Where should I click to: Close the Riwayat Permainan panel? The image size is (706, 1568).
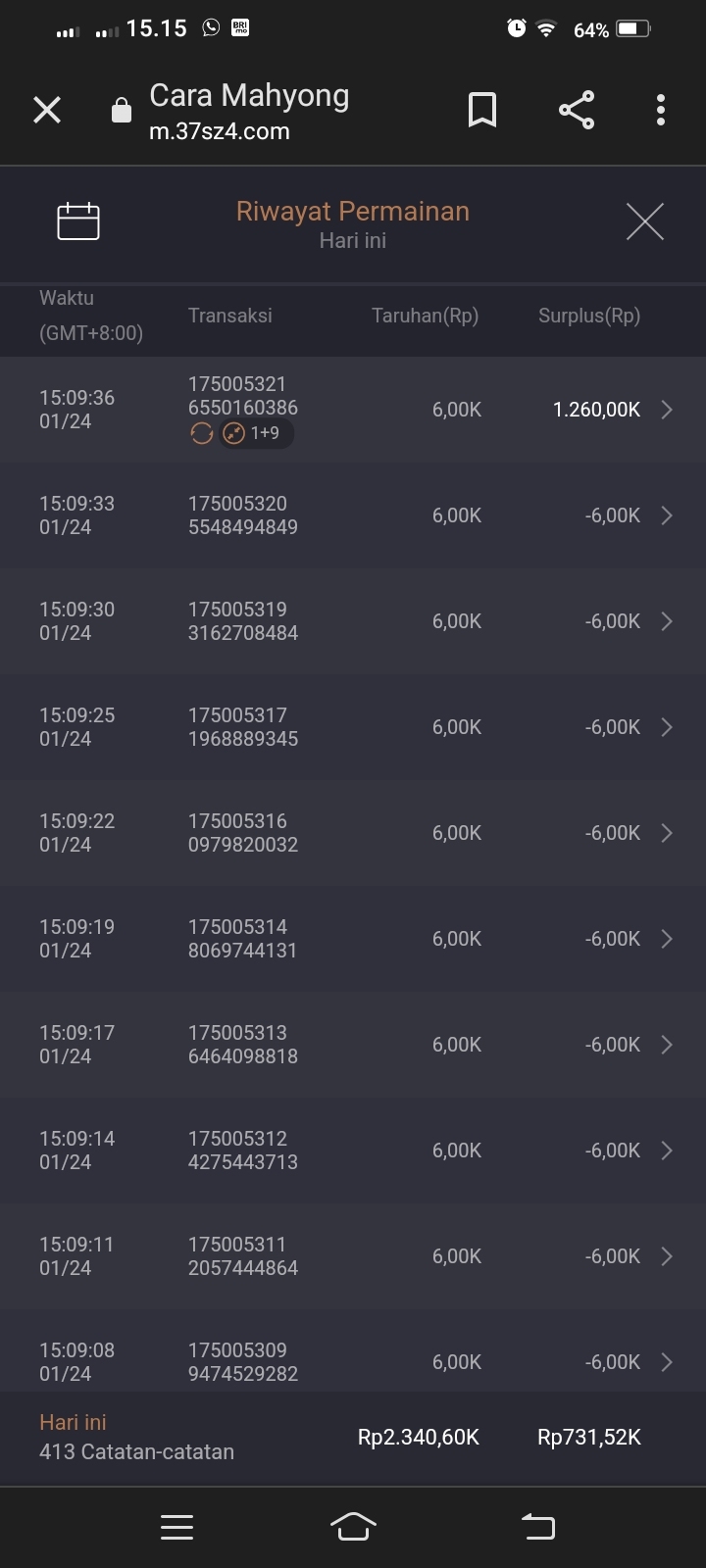pos(644,221)
